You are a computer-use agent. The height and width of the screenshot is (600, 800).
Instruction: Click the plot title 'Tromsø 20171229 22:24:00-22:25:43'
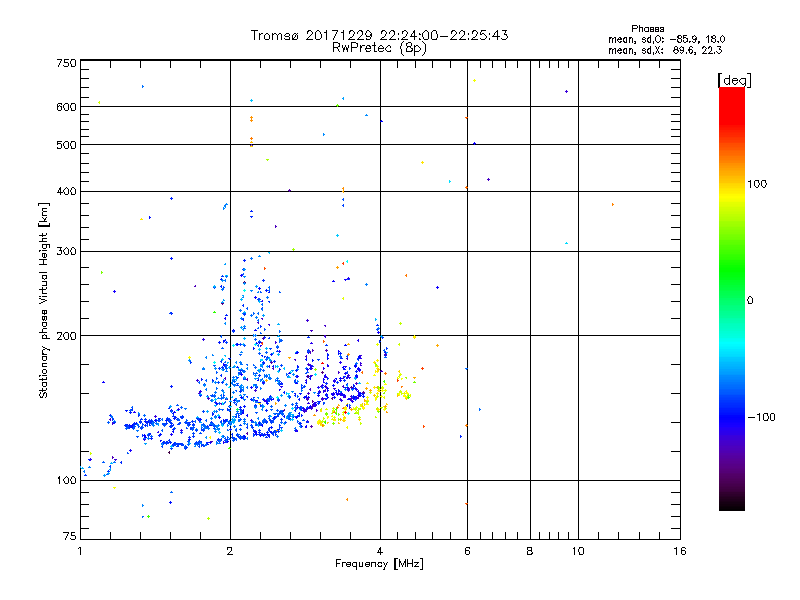[x=379, y=35]
